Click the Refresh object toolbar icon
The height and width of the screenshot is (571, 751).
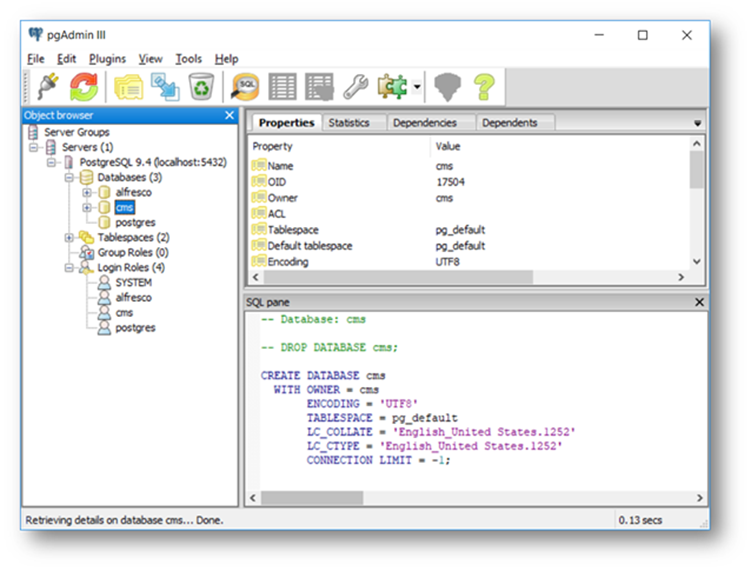pyautogui.click(x=84, y=88)
